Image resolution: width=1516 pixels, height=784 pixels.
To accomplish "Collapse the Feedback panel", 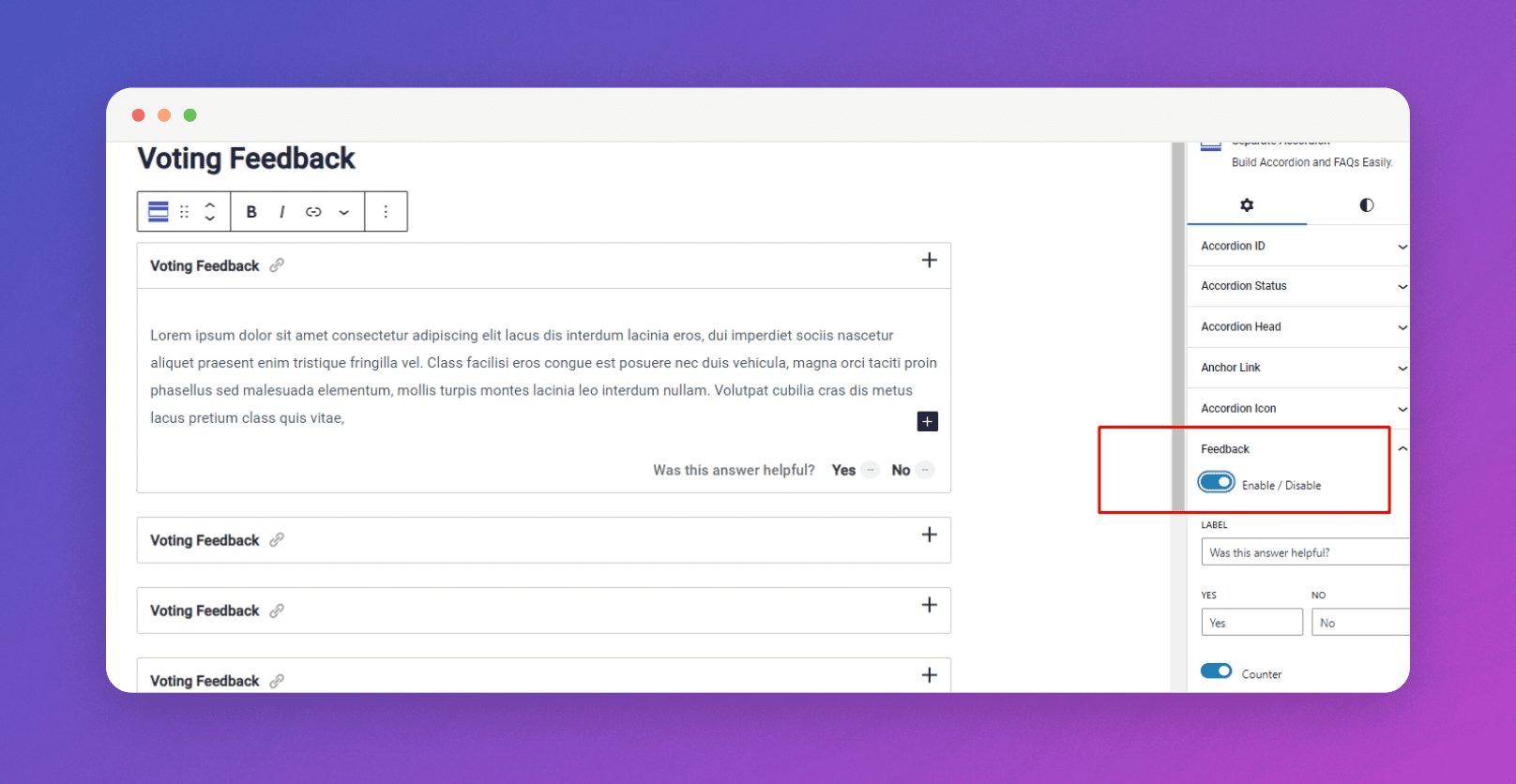I will tap(1402, 449).
